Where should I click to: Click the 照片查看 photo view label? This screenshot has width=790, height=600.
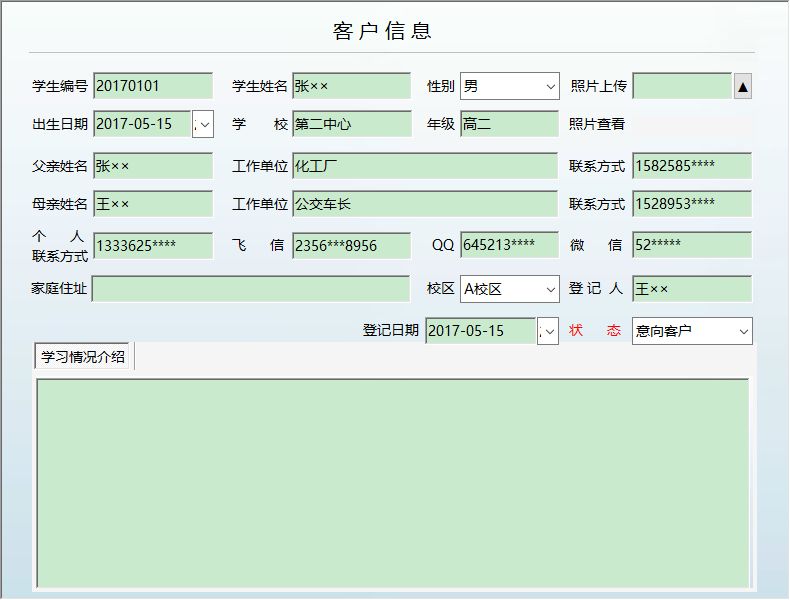coord(597,124)
